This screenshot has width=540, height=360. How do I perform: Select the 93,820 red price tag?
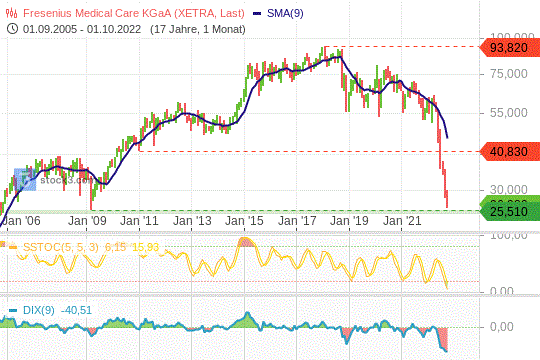pyautogui.click(x=510, y=48)
